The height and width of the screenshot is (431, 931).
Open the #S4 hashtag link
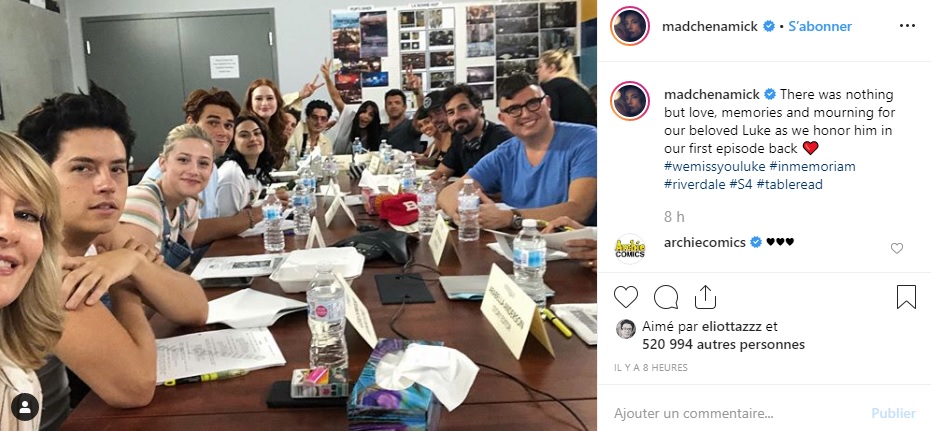click(740, 185)
